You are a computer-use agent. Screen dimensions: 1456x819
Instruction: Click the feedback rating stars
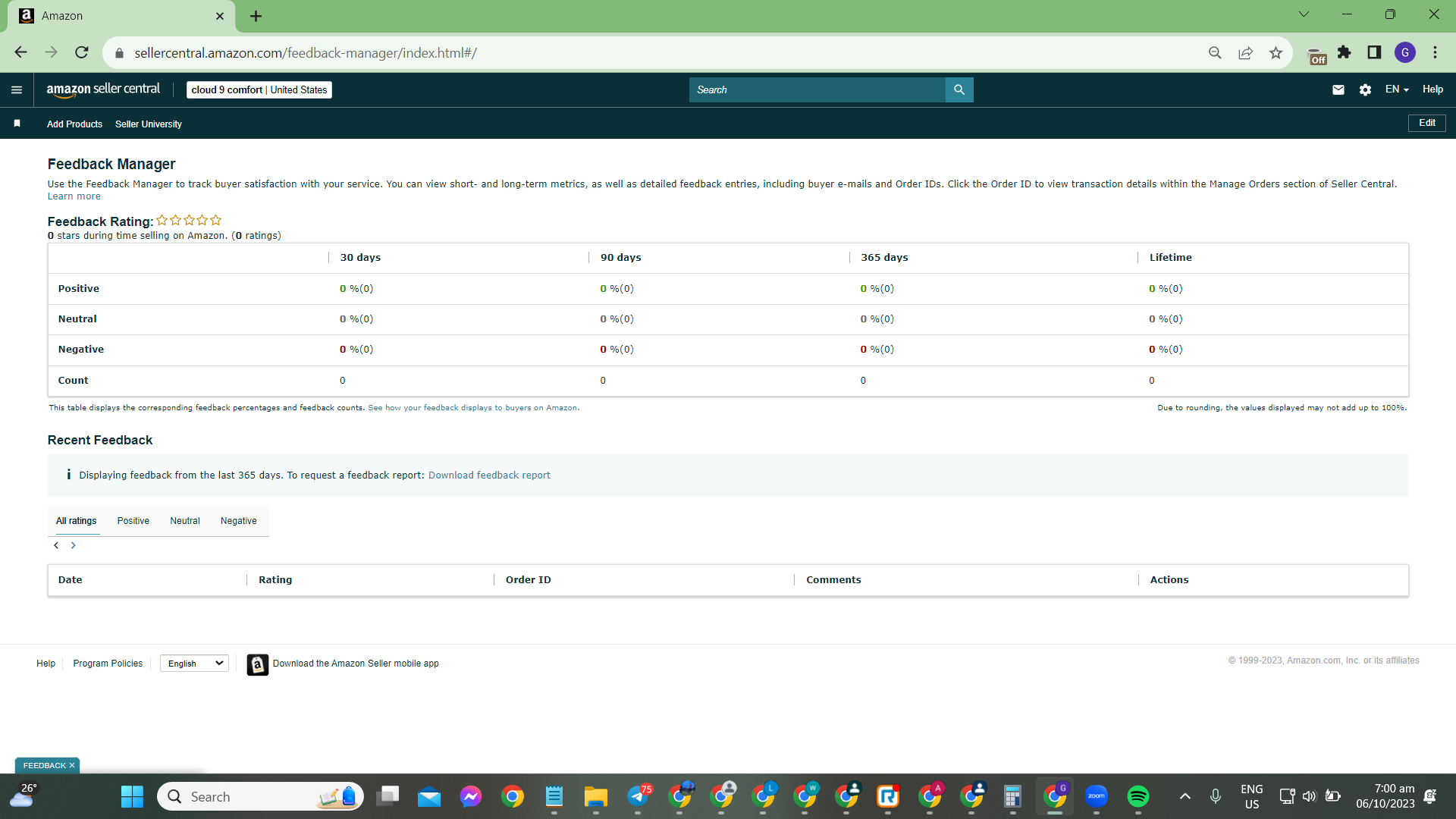point(189,221)
